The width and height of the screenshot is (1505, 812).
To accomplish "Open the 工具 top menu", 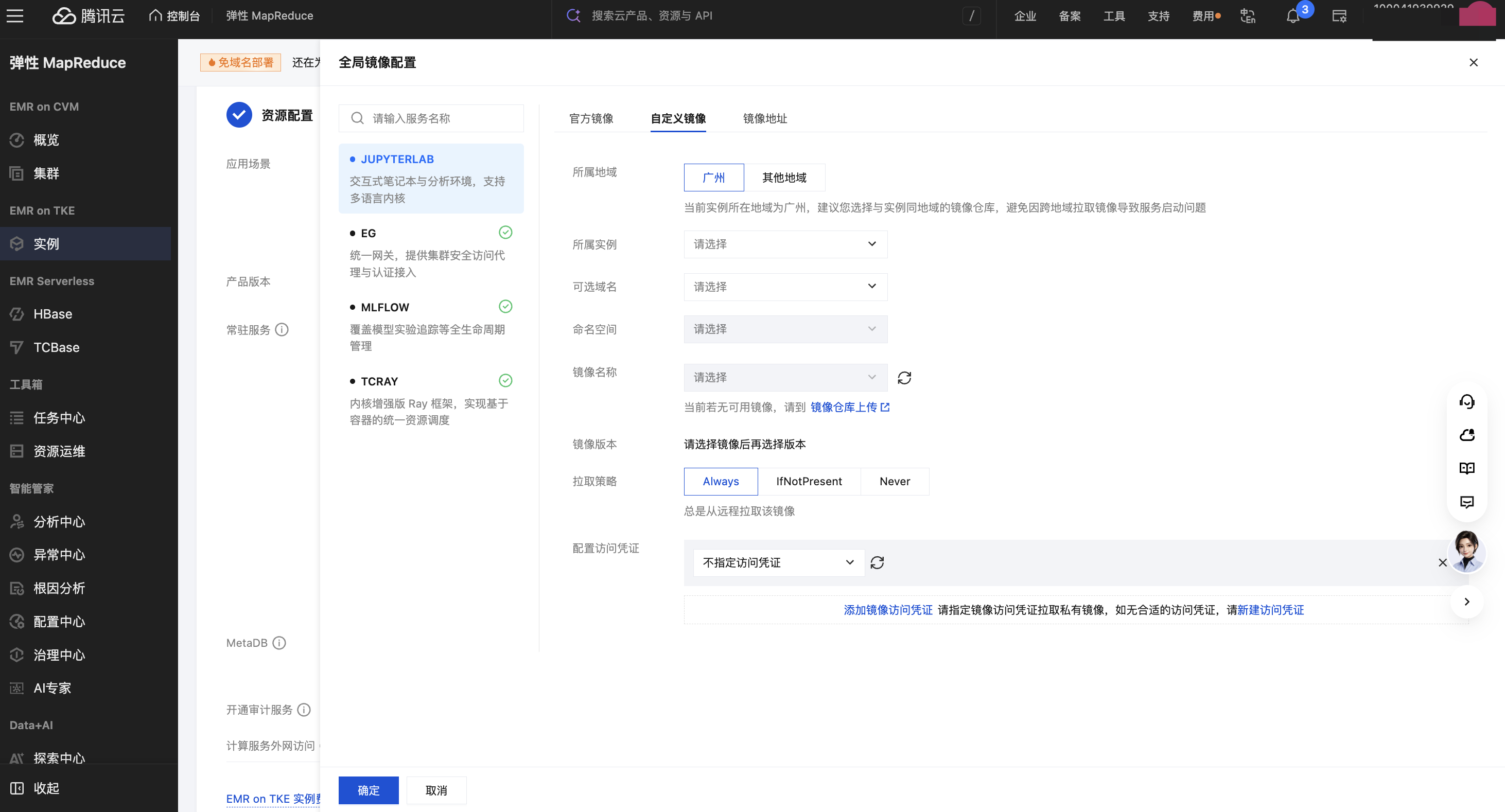I will (x=1113, y=16).
